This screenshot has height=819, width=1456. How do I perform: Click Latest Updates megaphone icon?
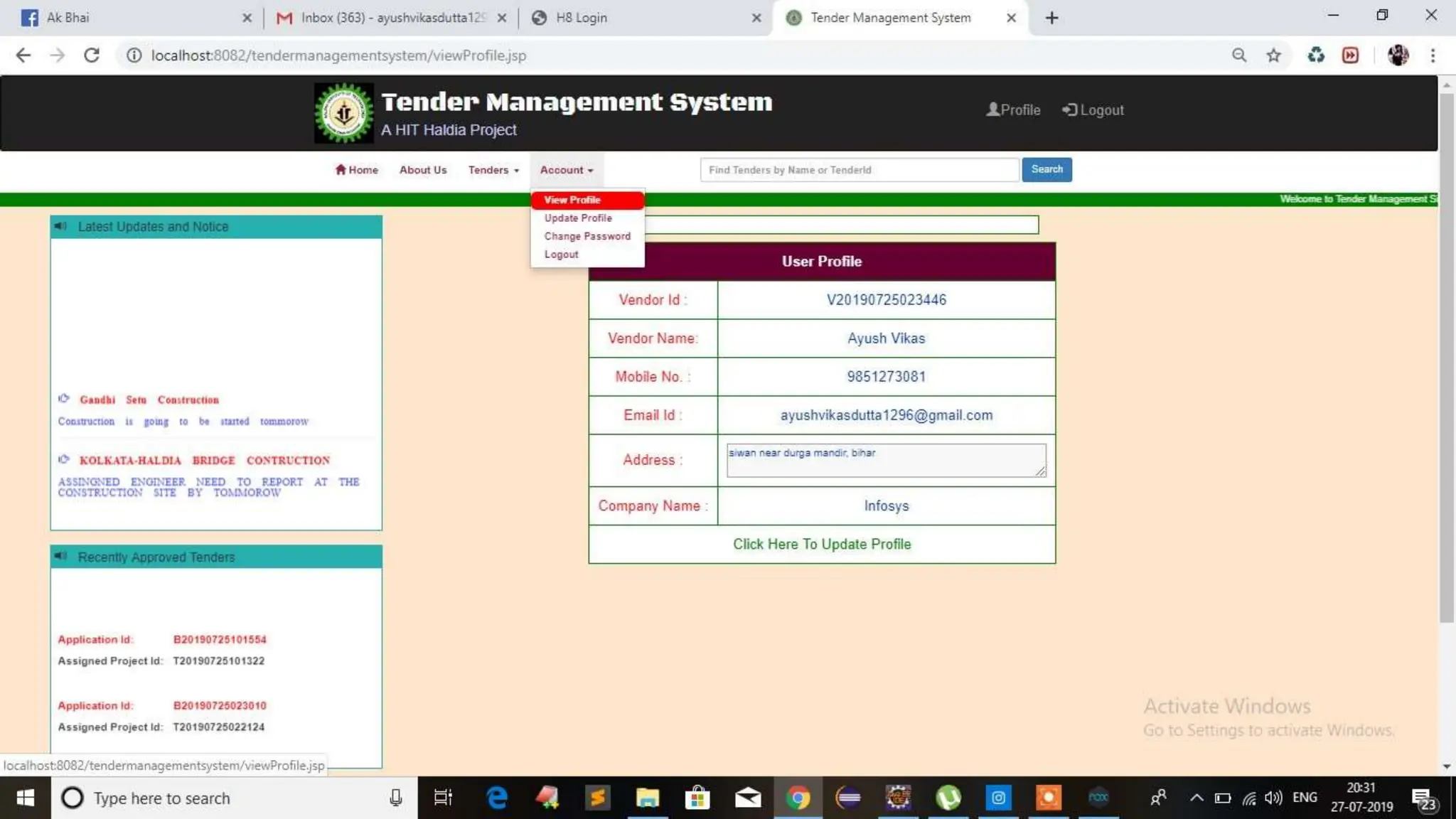click(x=61, y=226)
